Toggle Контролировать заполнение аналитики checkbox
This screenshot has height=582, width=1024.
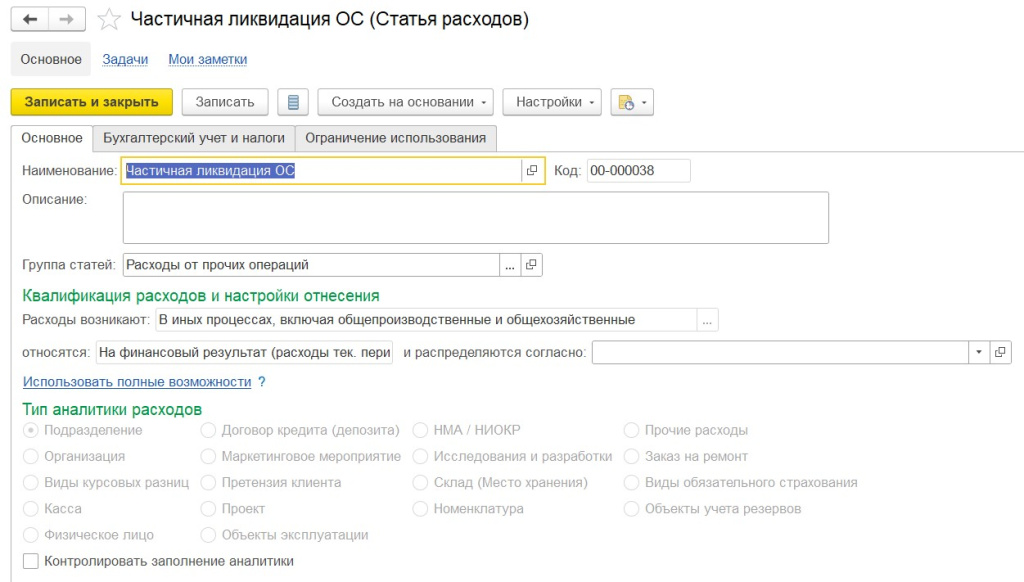(31, 561)
